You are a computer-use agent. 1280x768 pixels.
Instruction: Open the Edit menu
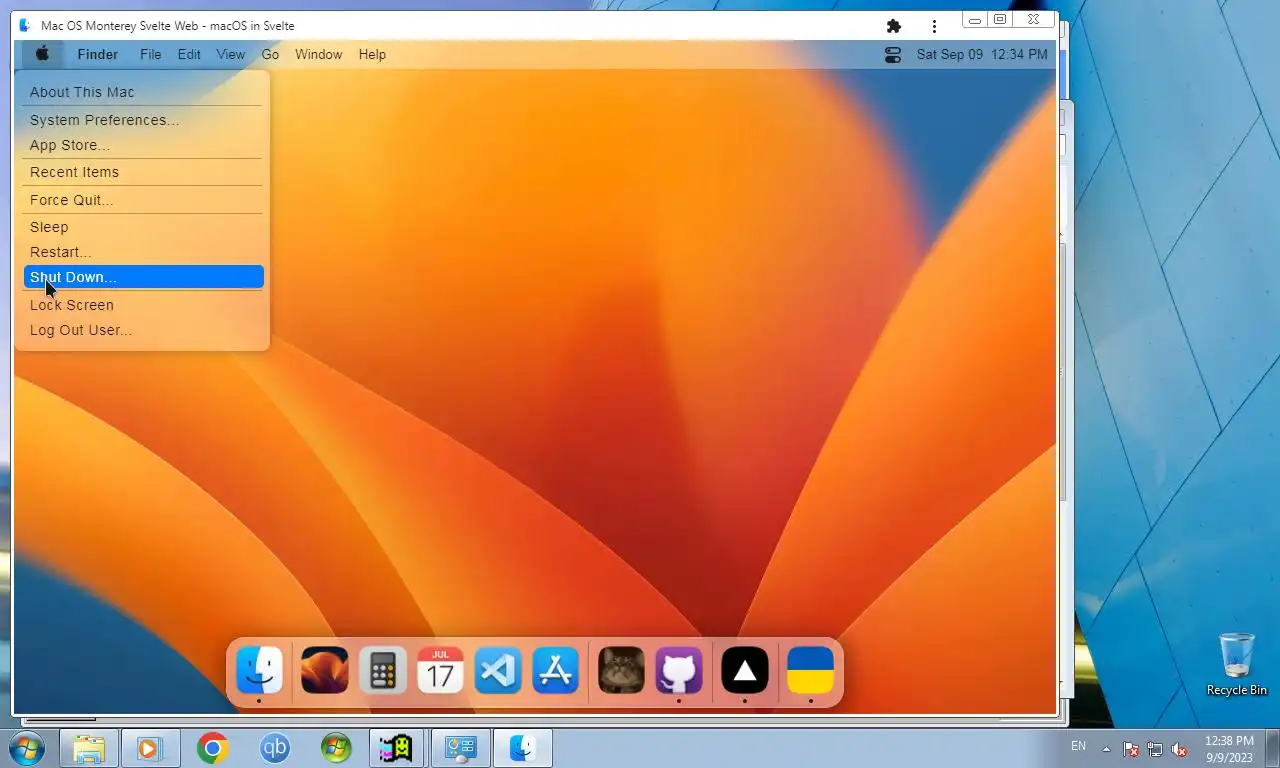pyautogui.click(x=189, y=54)
